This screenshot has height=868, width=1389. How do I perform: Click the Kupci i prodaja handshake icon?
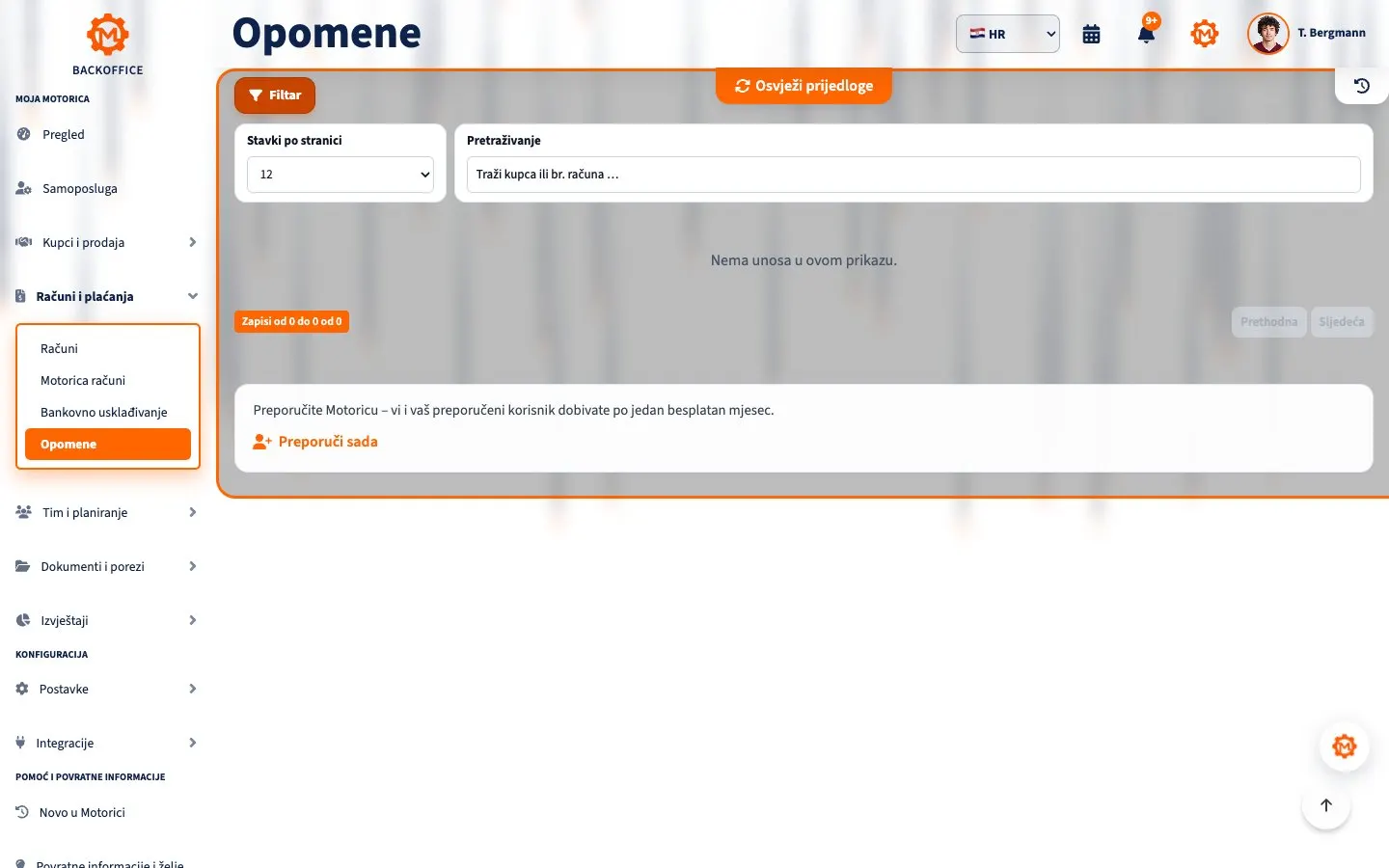pos(24,242)
